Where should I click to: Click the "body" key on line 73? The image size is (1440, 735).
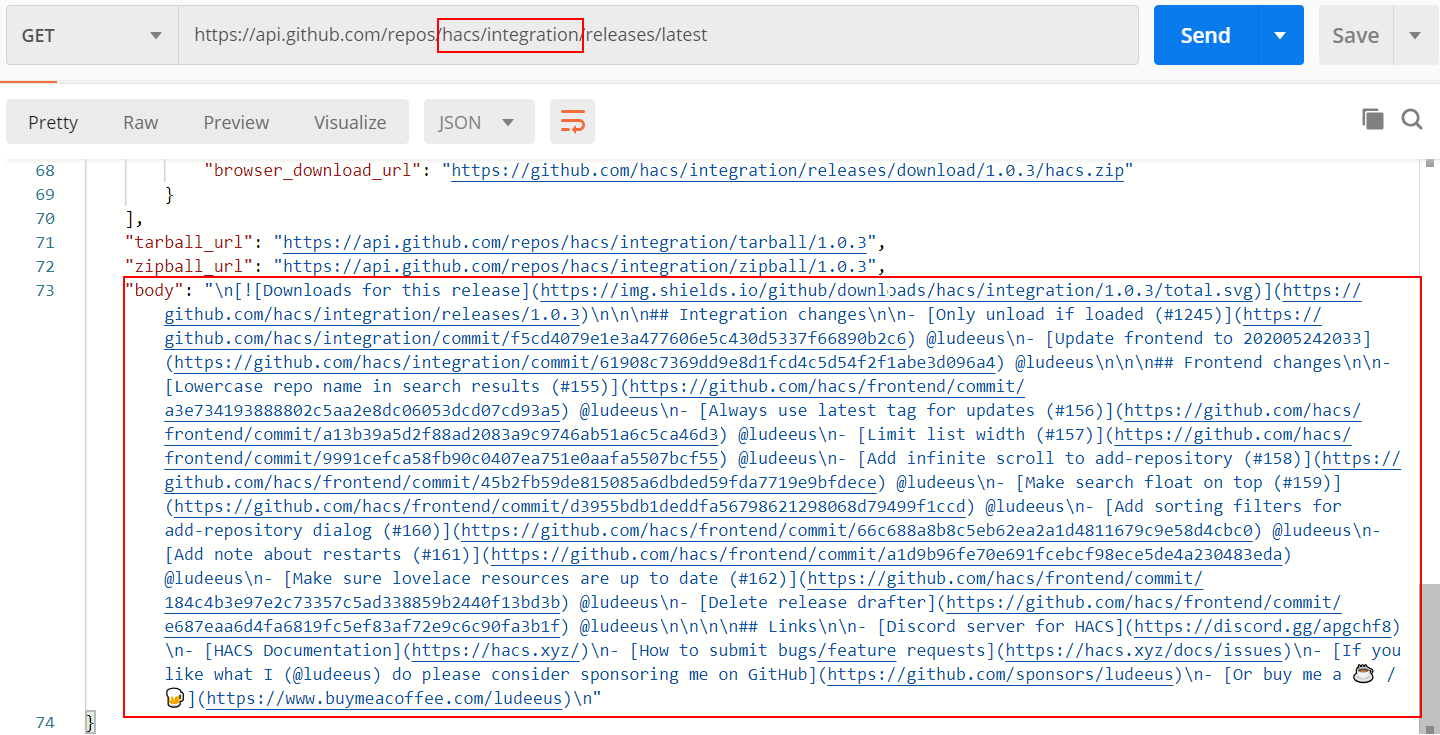[x=155, y=290]
